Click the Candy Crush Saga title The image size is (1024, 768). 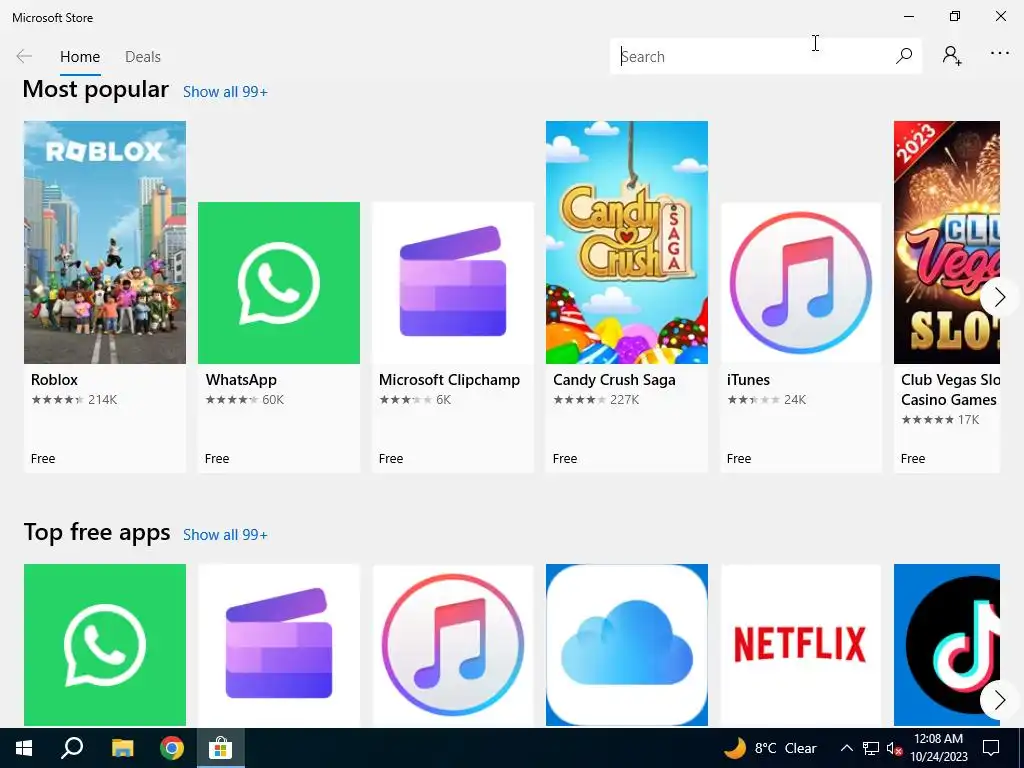coord(614,379)
